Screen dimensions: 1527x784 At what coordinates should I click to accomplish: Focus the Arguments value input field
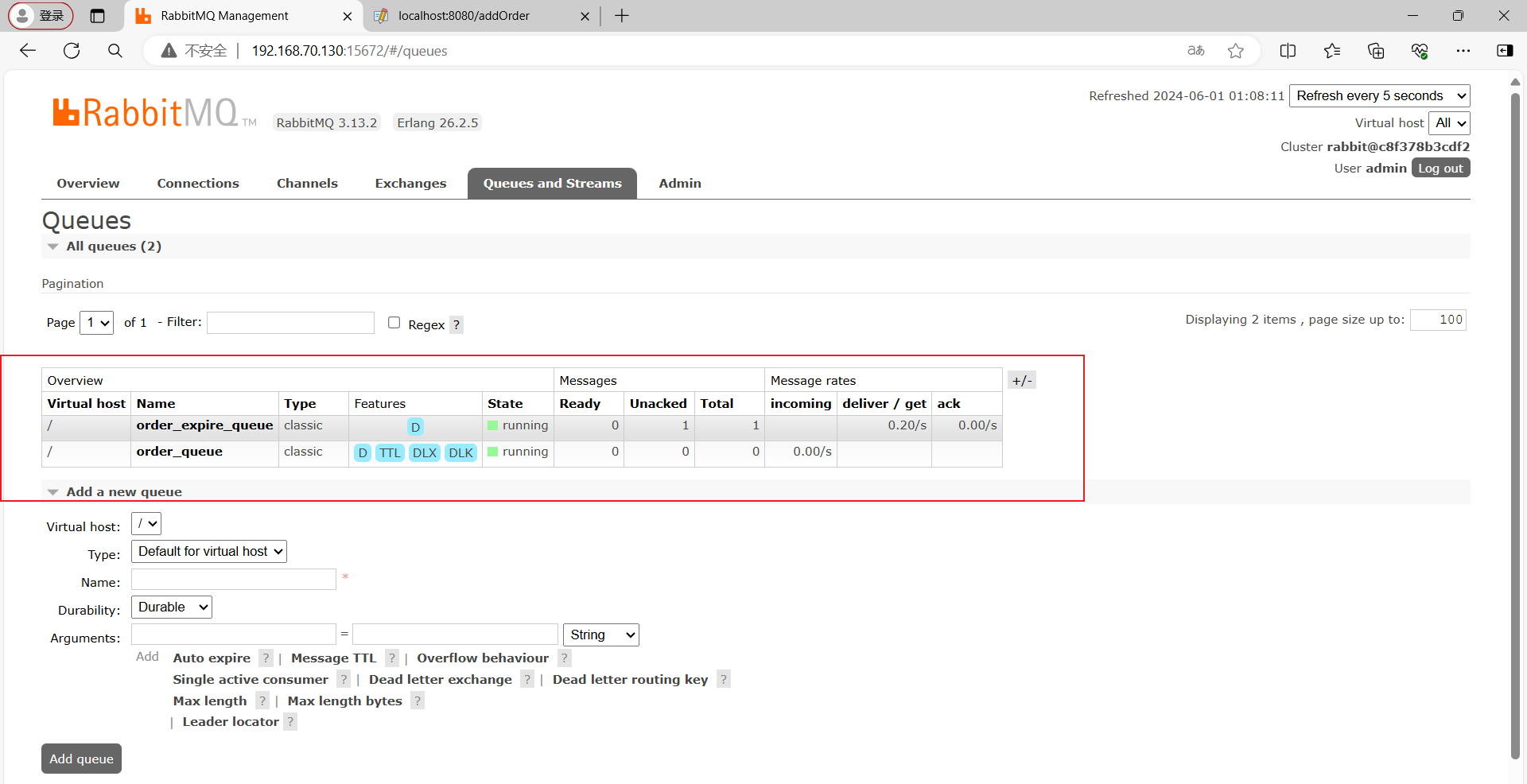coord(455,634)
